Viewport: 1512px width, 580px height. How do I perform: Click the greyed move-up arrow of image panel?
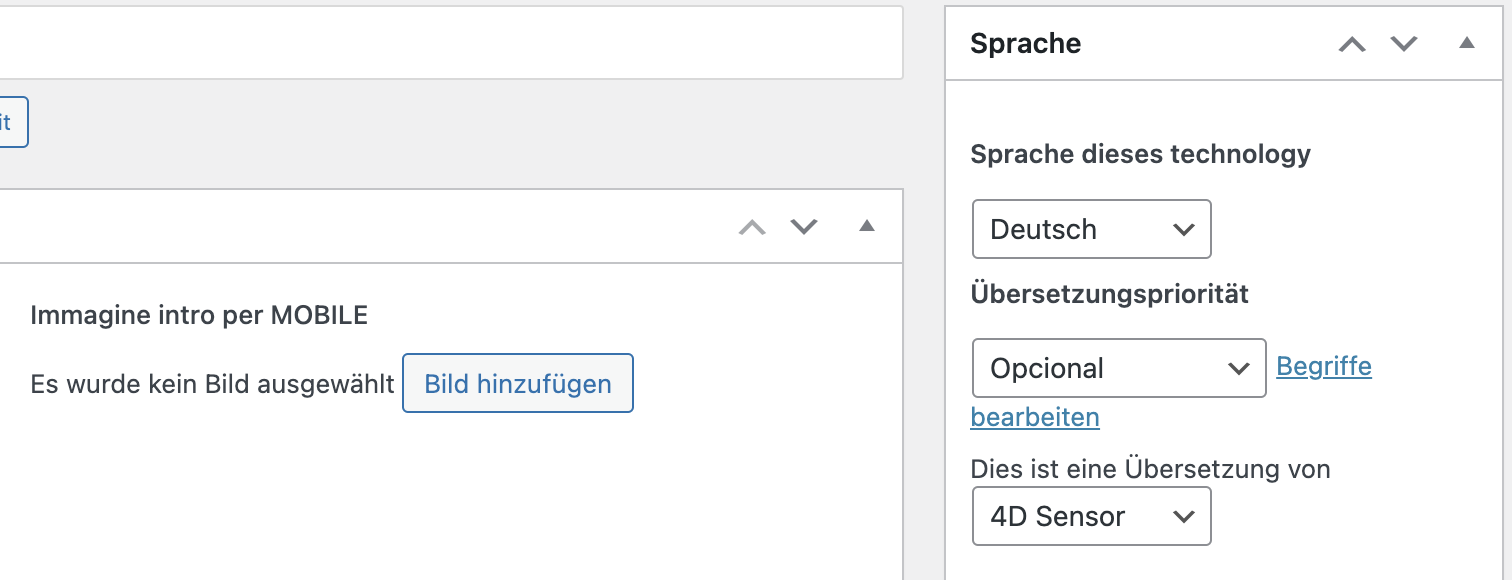(752, 227)
